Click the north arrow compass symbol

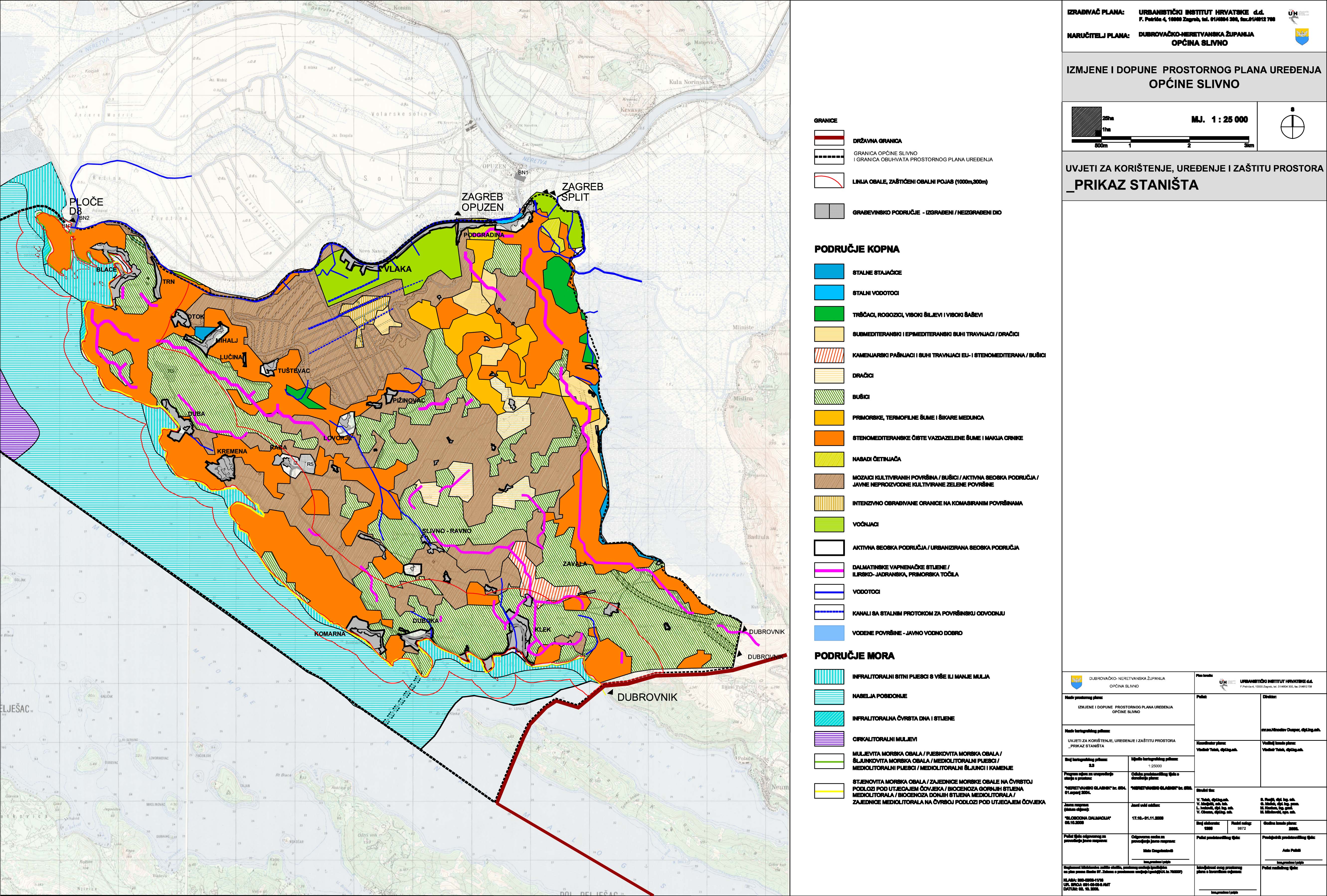coord(1292,126)
